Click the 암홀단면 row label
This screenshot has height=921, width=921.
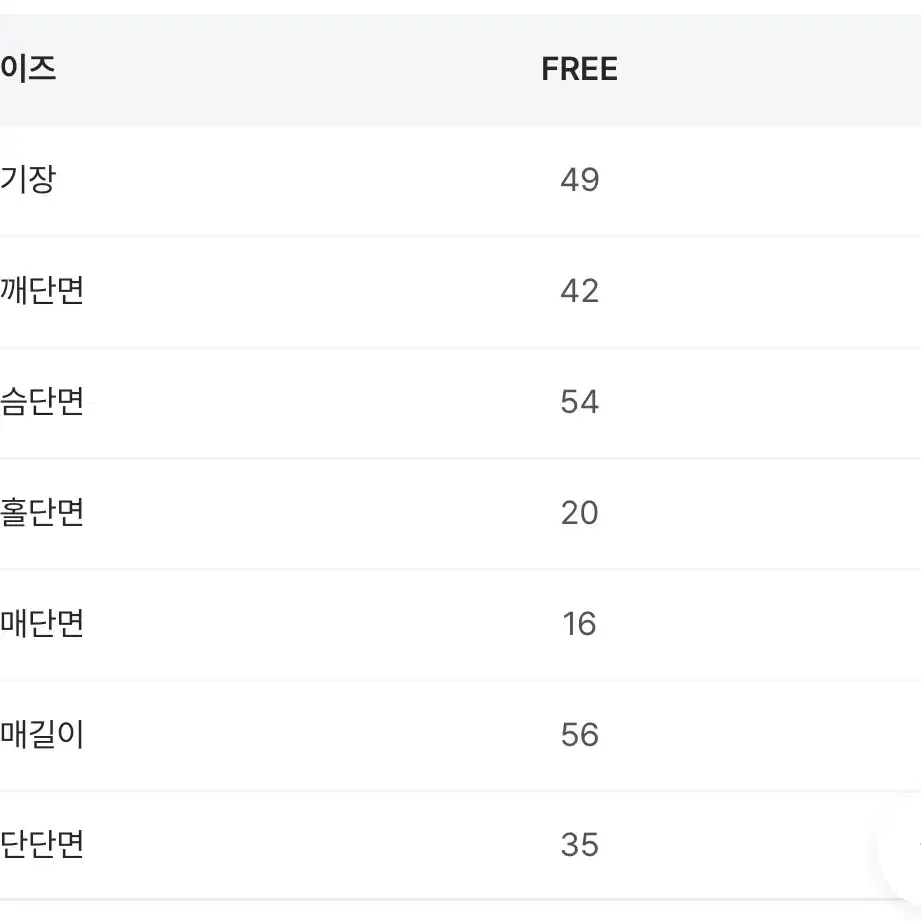click(42, 512)
